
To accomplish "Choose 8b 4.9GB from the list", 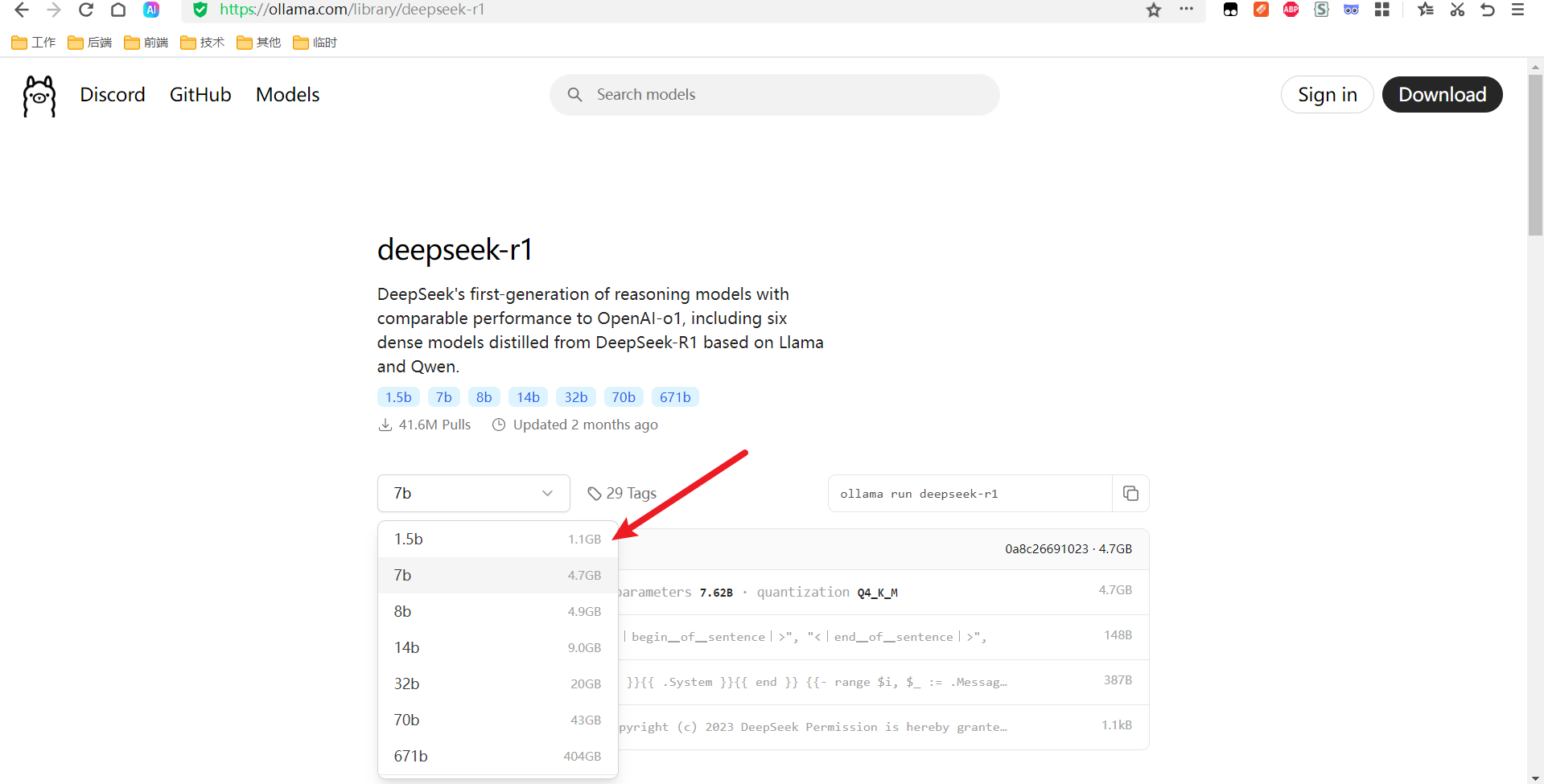I will (497, 611).
